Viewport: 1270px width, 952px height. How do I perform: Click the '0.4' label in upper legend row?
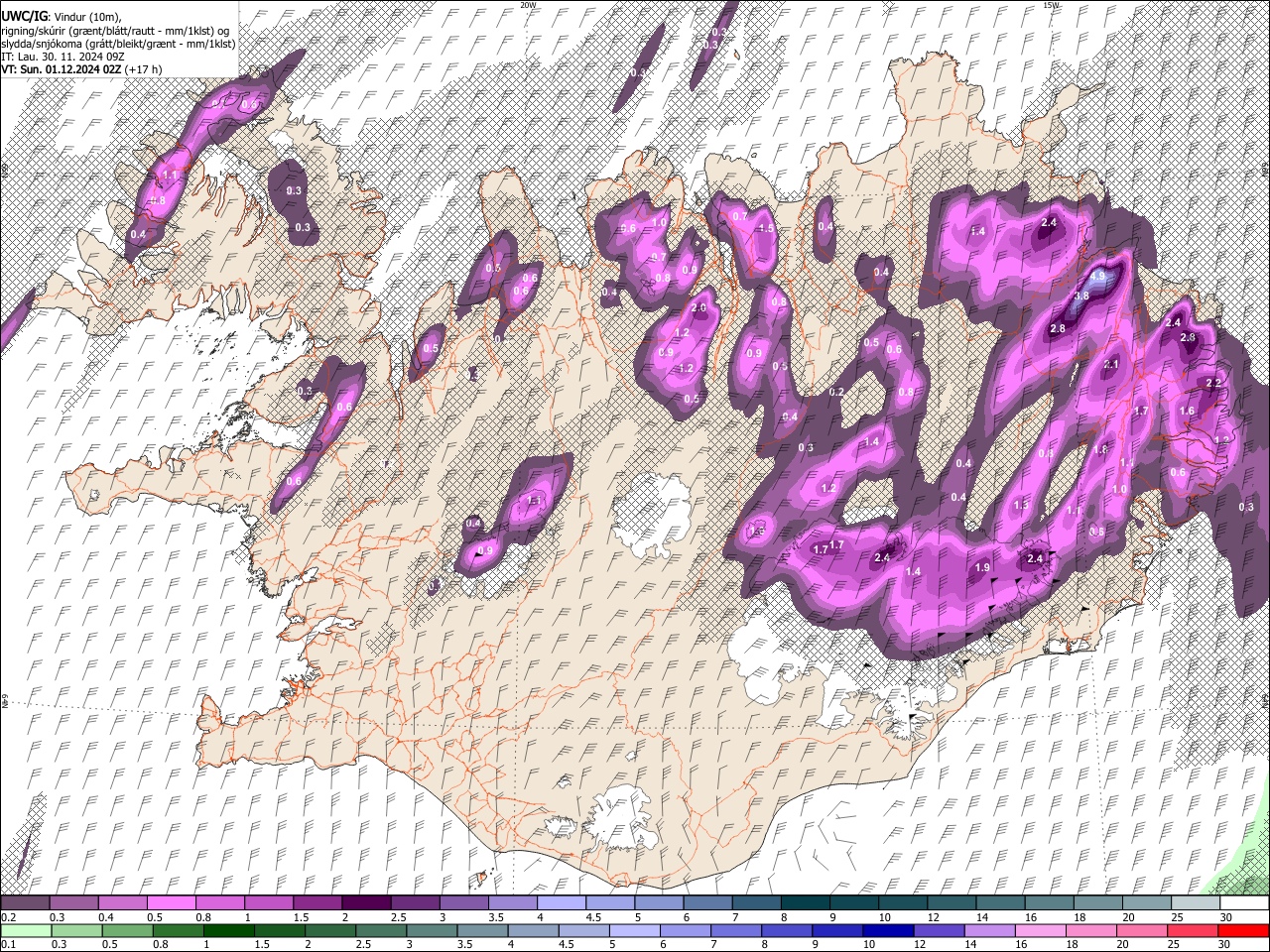click(x=106, y=917)
